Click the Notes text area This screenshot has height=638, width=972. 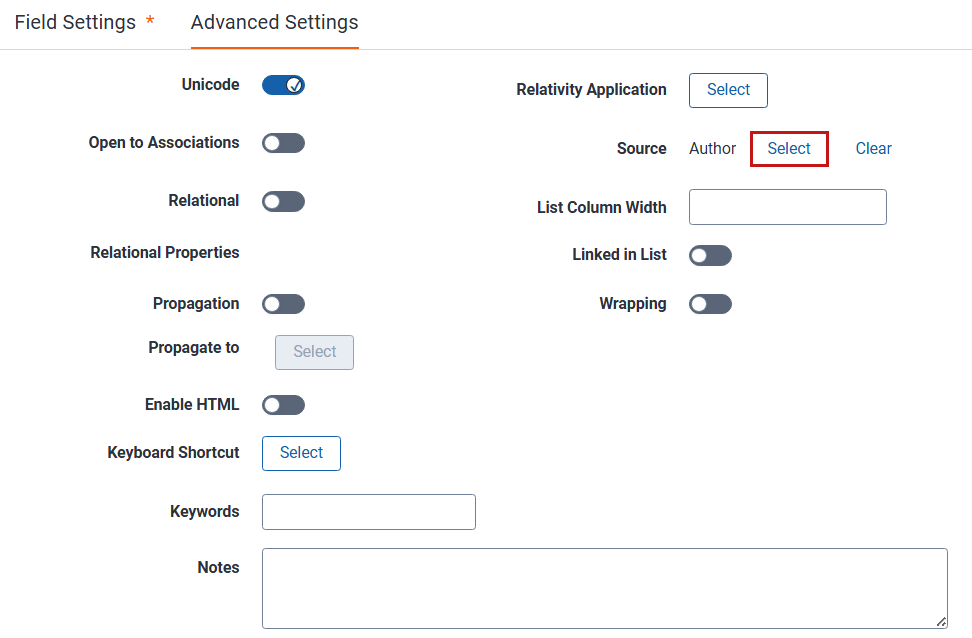click(604, 588)
